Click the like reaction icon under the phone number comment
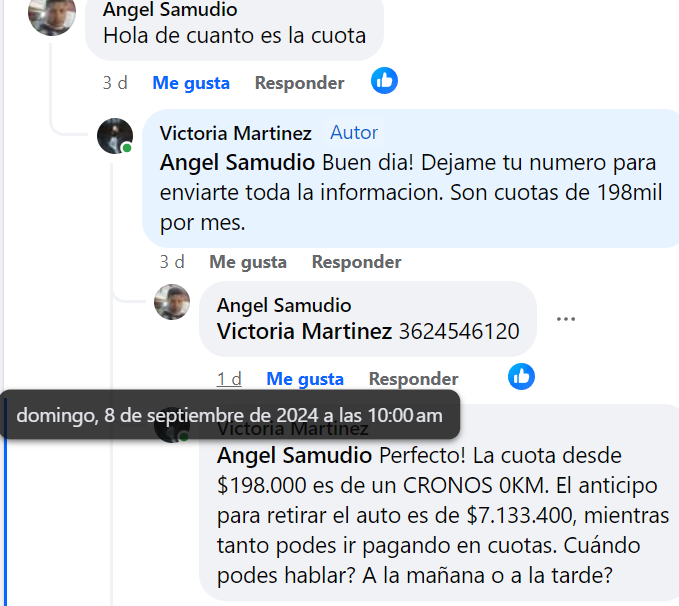This screenshot has width=679, height=606. tap(521, 376)
